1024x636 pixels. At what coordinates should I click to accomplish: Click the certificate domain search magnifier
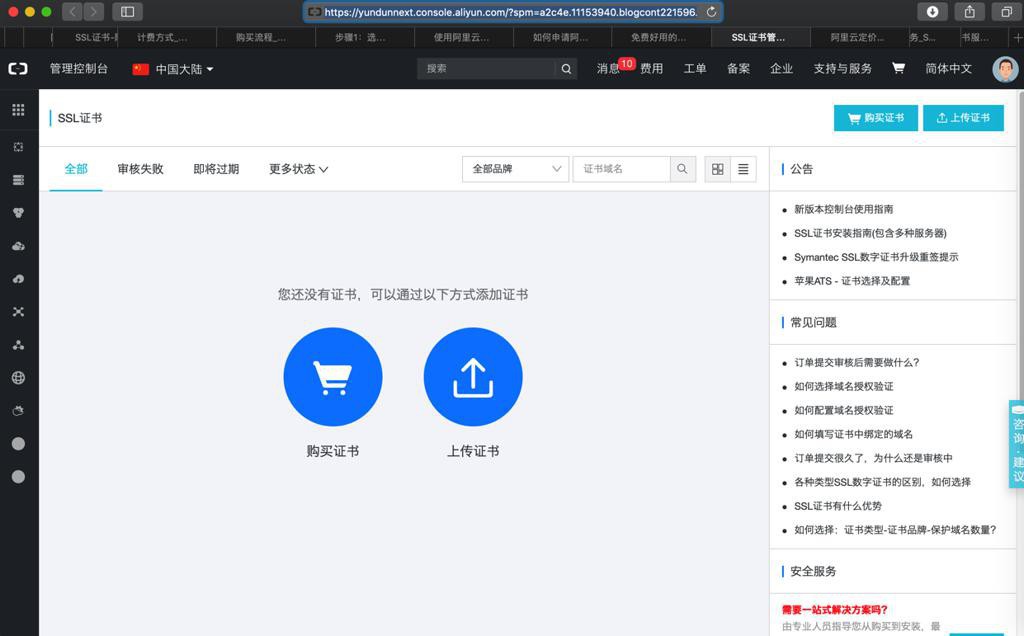pyautogui.click(x=682, y=169)
